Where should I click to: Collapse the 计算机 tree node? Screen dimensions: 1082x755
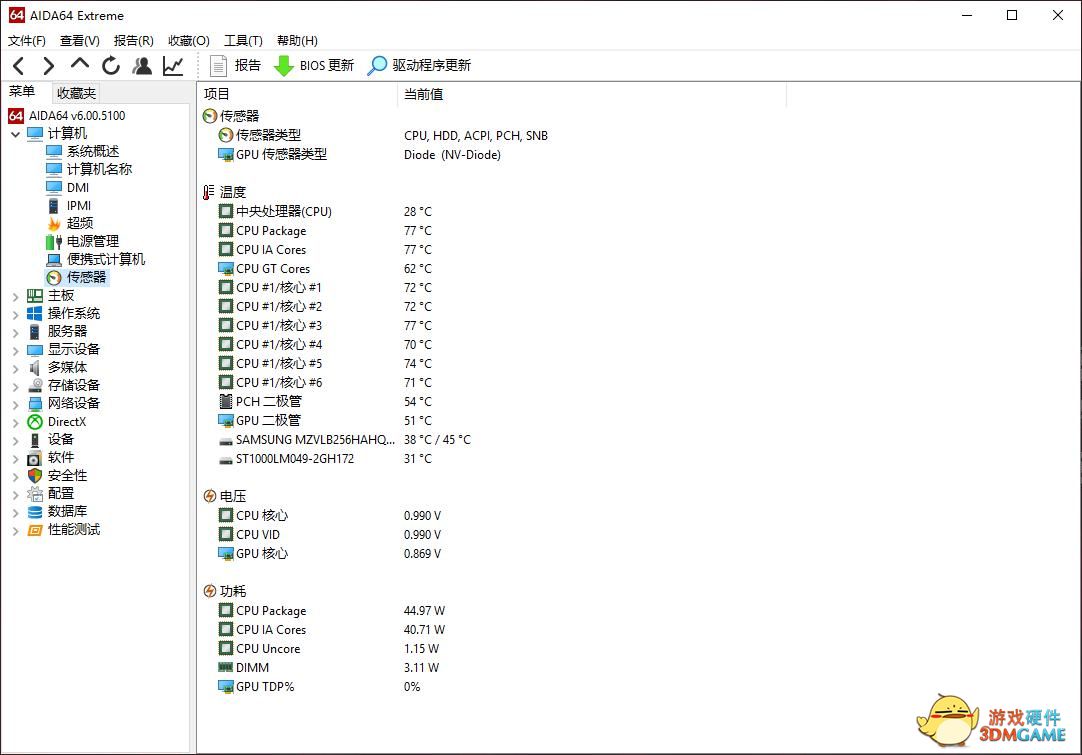click(x=15, y=134)
